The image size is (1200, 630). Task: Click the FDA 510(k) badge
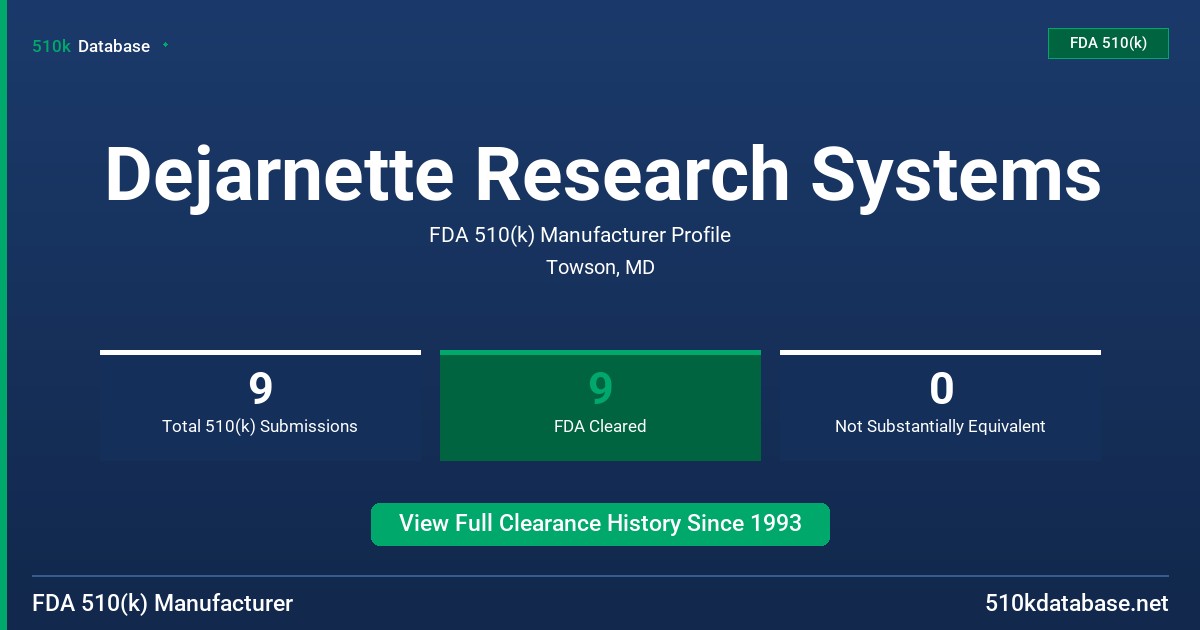[1108, 43]
